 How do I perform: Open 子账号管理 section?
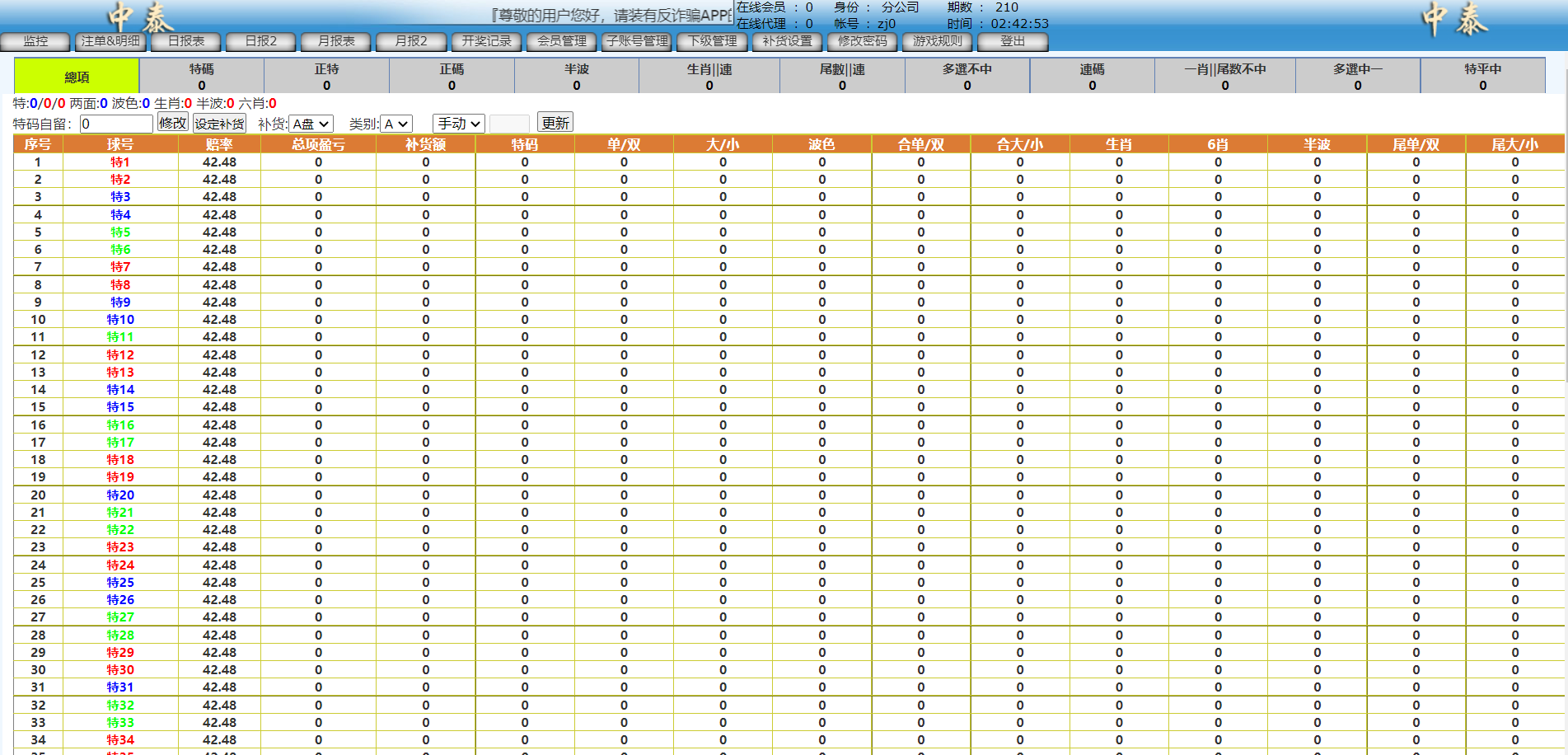(637, 41)
